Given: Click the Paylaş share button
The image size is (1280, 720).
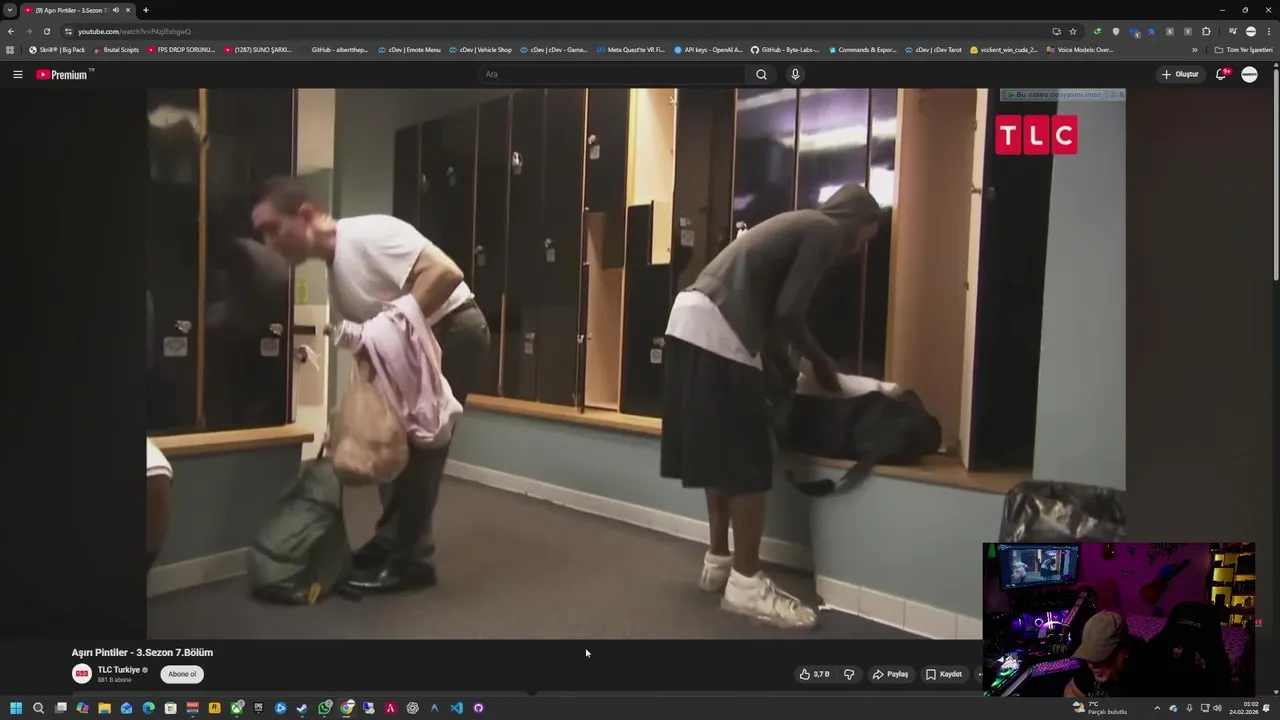Looking at the screenshot, I should click(x=891, y=674).
